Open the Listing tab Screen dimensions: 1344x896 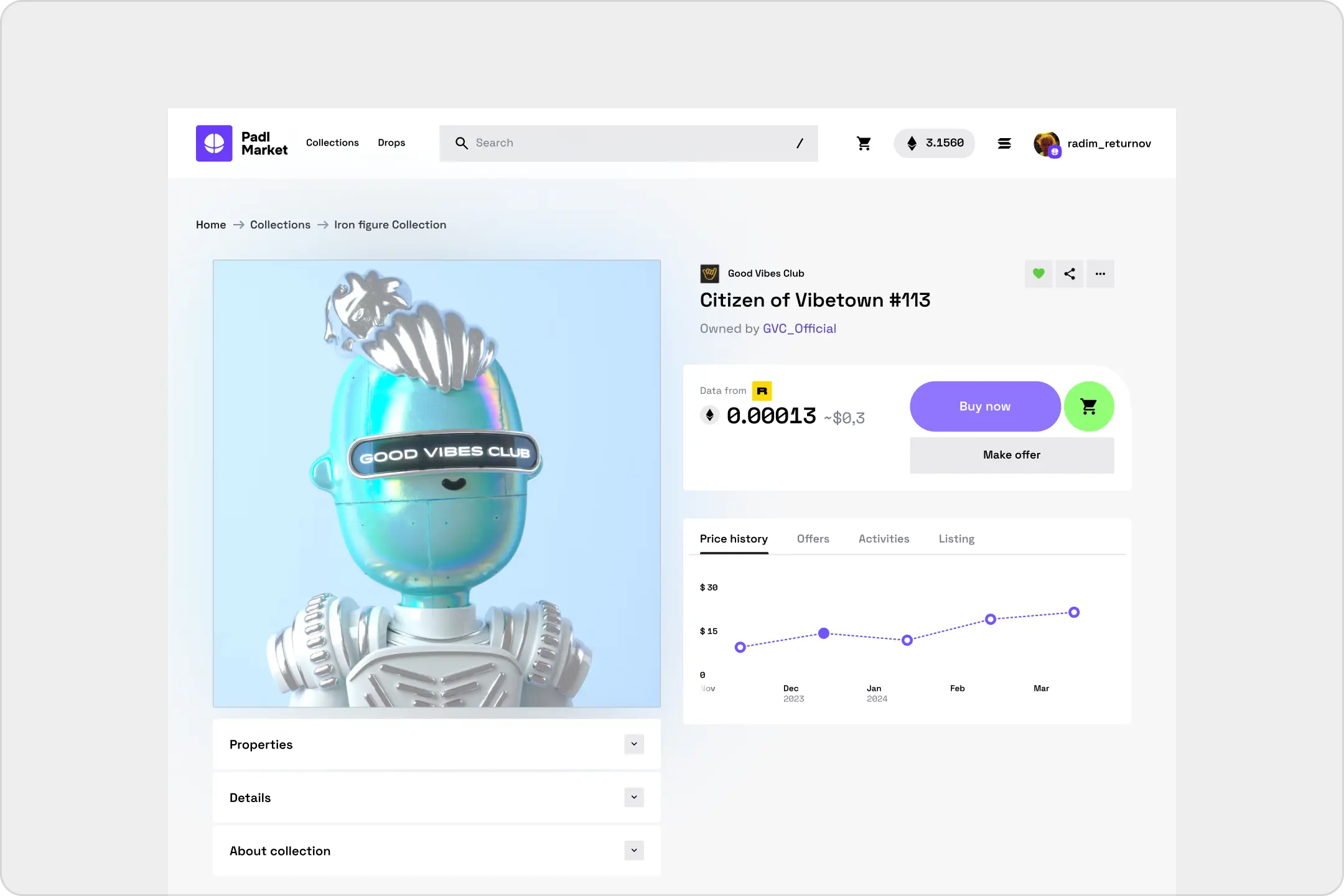pyautogui.click(x=956, y=539)
